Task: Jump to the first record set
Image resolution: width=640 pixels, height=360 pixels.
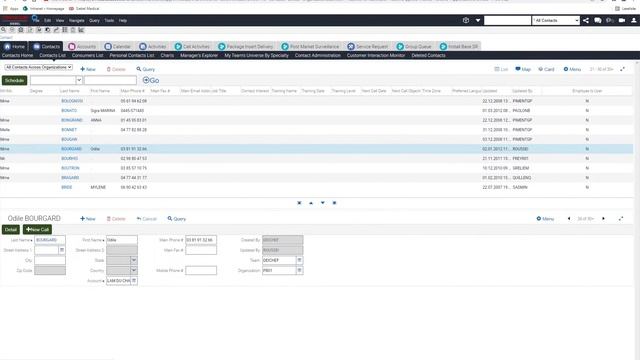Action: coord(299,203)
